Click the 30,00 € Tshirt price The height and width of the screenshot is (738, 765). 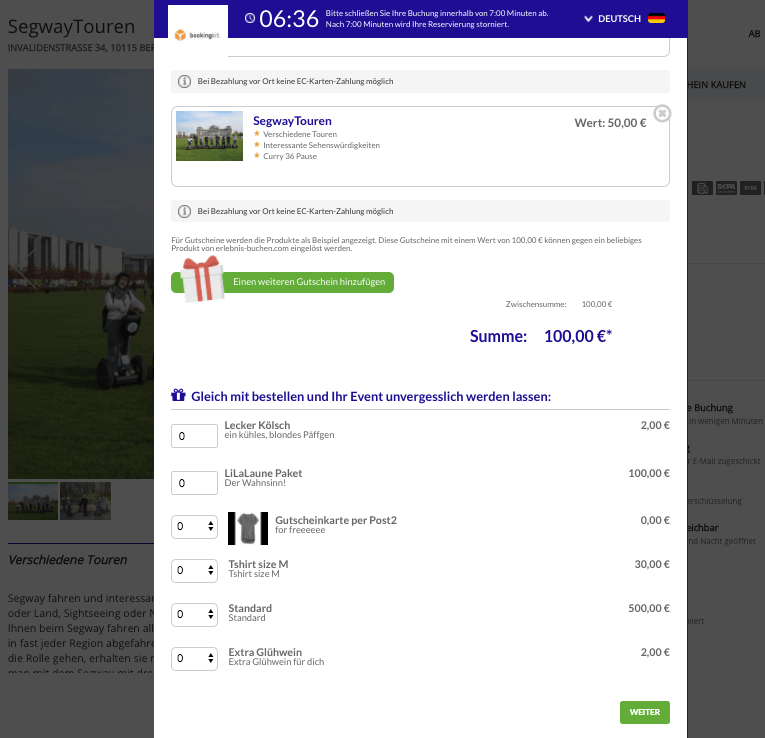[x=652, y=564]
